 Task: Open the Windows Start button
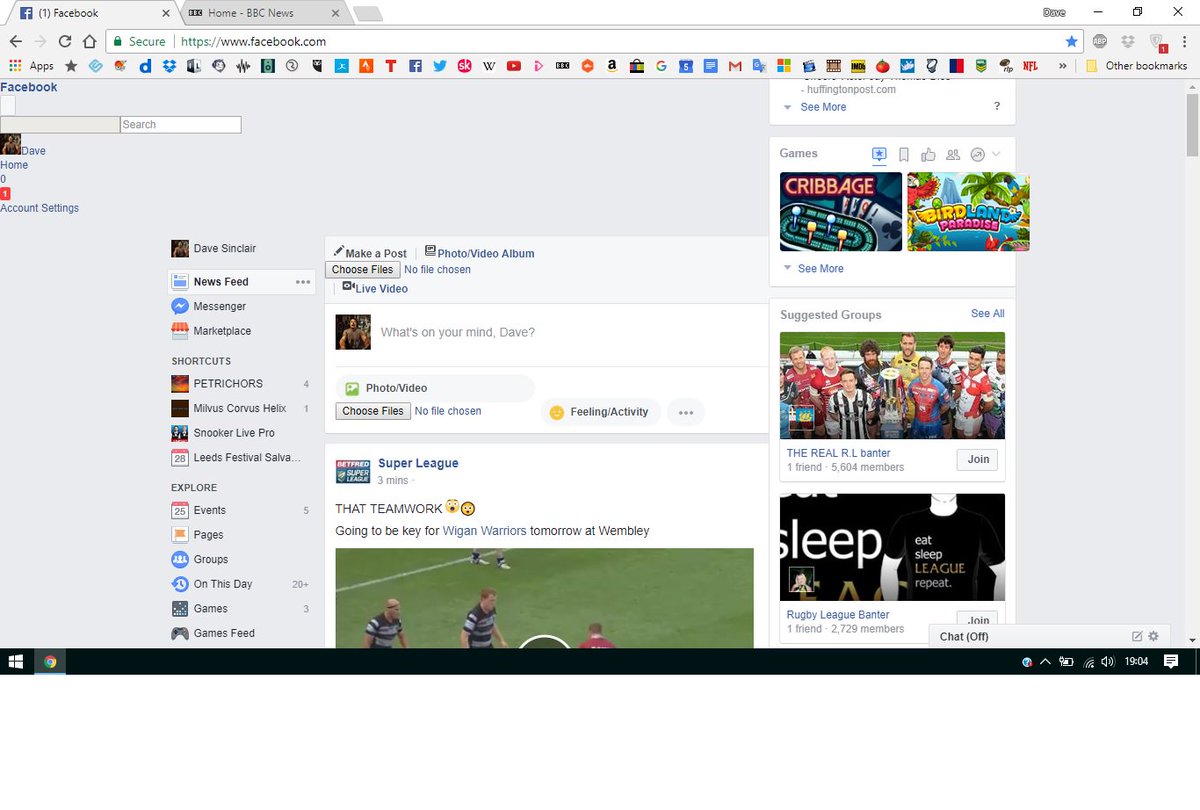click(16, 662)
